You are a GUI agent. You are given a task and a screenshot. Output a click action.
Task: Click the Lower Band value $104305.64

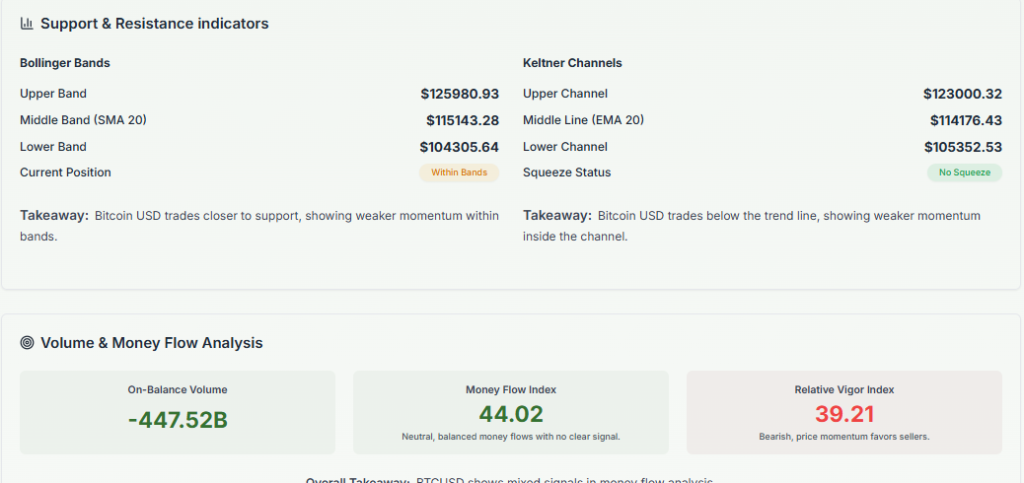459,147
